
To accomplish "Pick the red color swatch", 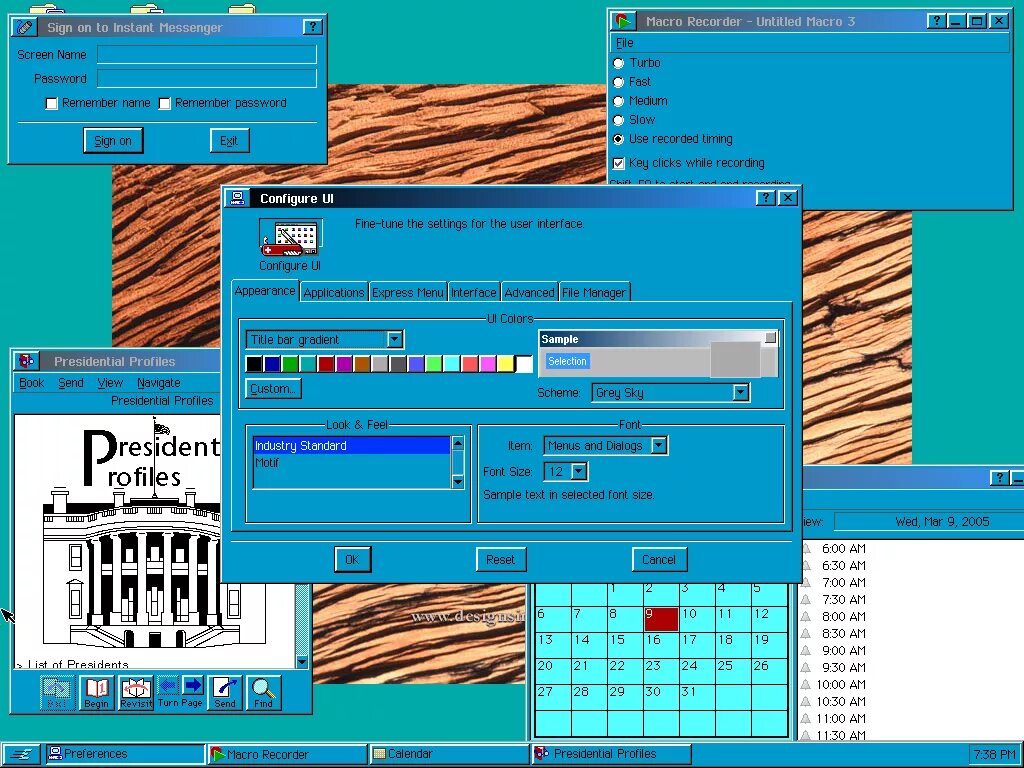I will tap(324, 363).
